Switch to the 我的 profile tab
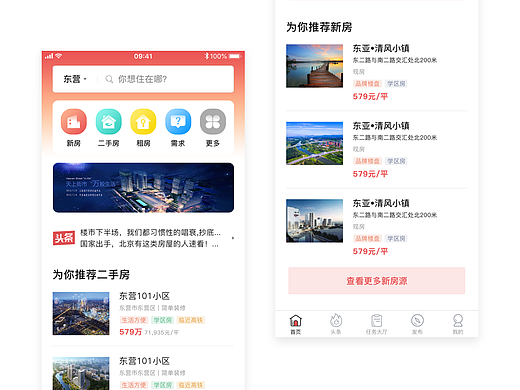The height and width of the screenshot is (390, 520). pos(458,324)
